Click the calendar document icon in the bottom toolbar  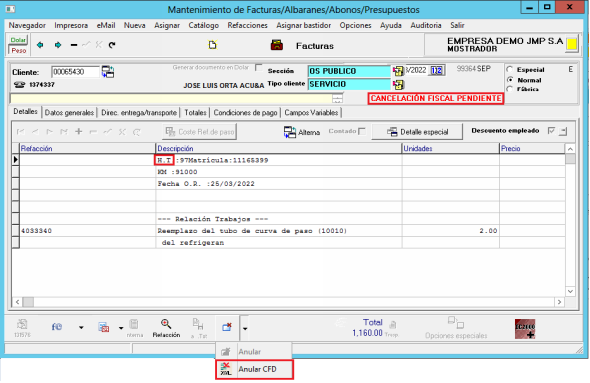tap(103, 327)
